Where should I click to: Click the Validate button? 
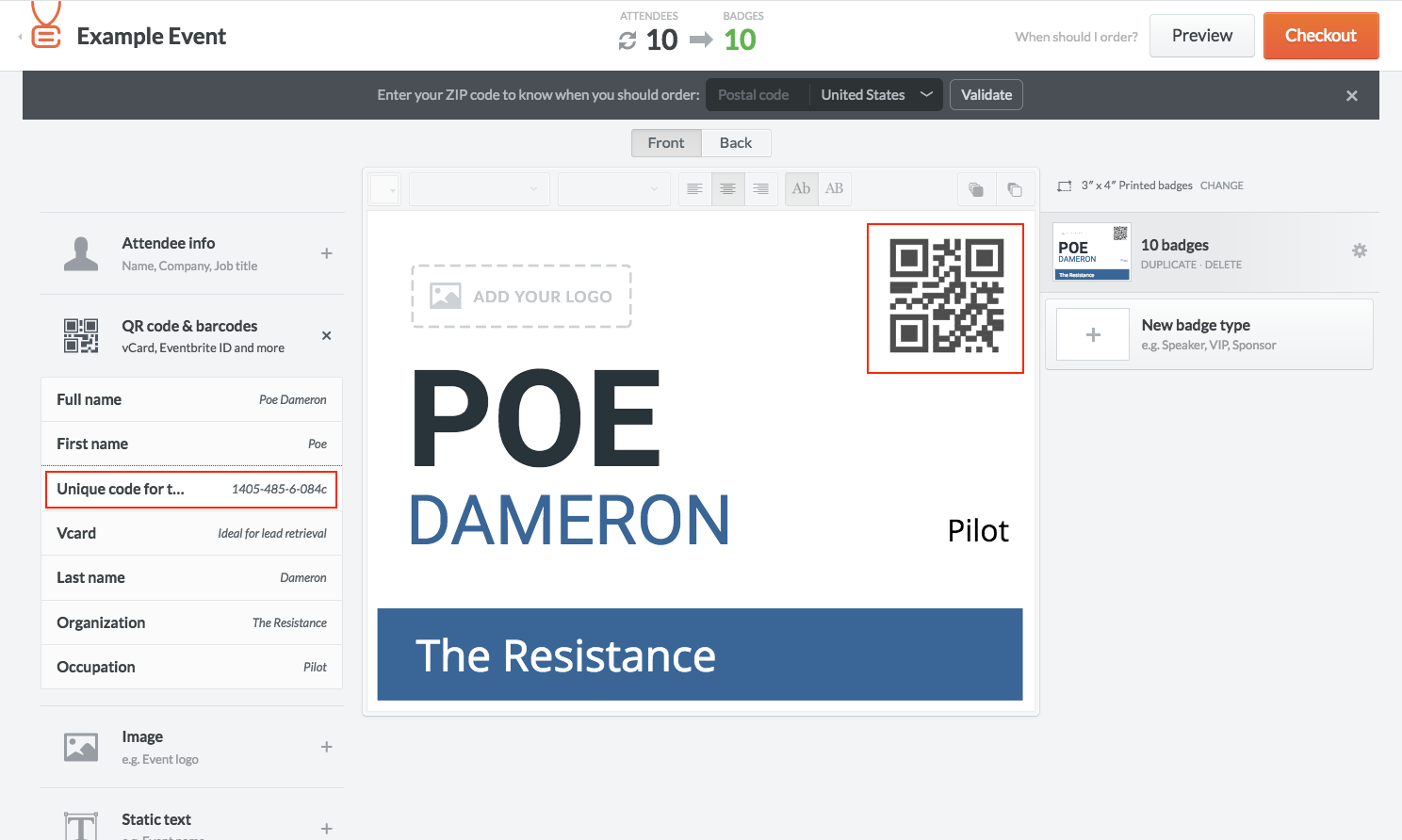[986, 95]
